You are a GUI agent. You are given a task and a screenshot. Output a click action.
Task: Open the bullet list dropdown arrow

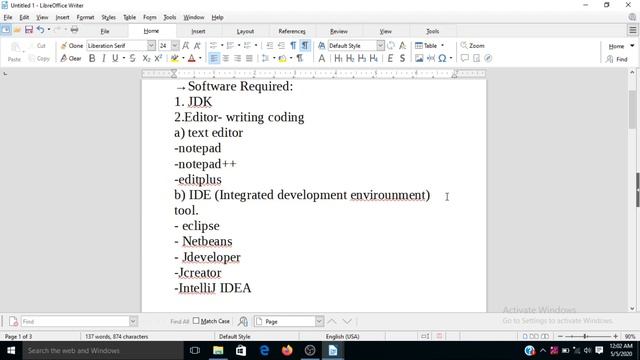pos(222,46)
